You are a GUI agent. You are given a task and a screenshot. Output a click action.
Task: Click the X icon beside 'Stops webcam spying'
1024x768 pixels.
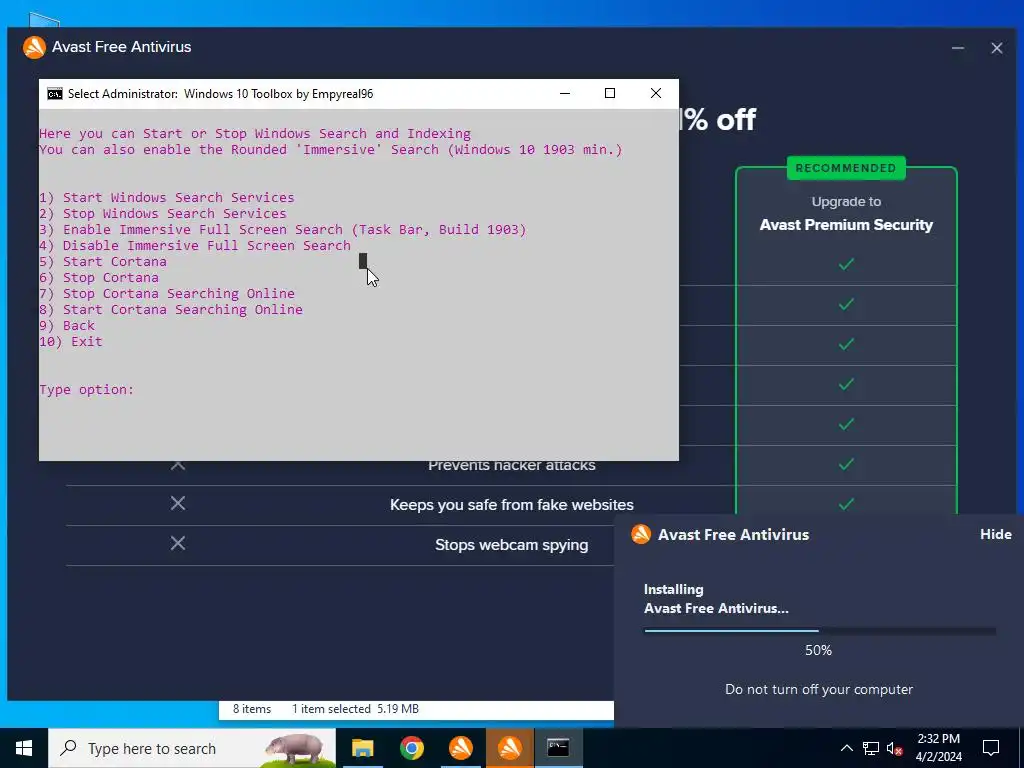(x=178, y=543)
